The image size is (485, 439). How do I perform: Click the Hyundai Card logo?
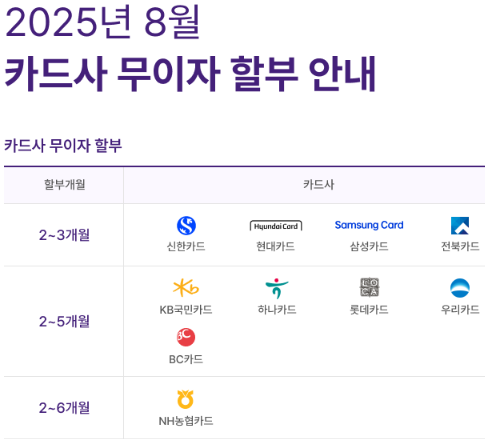tap(276, 226)
